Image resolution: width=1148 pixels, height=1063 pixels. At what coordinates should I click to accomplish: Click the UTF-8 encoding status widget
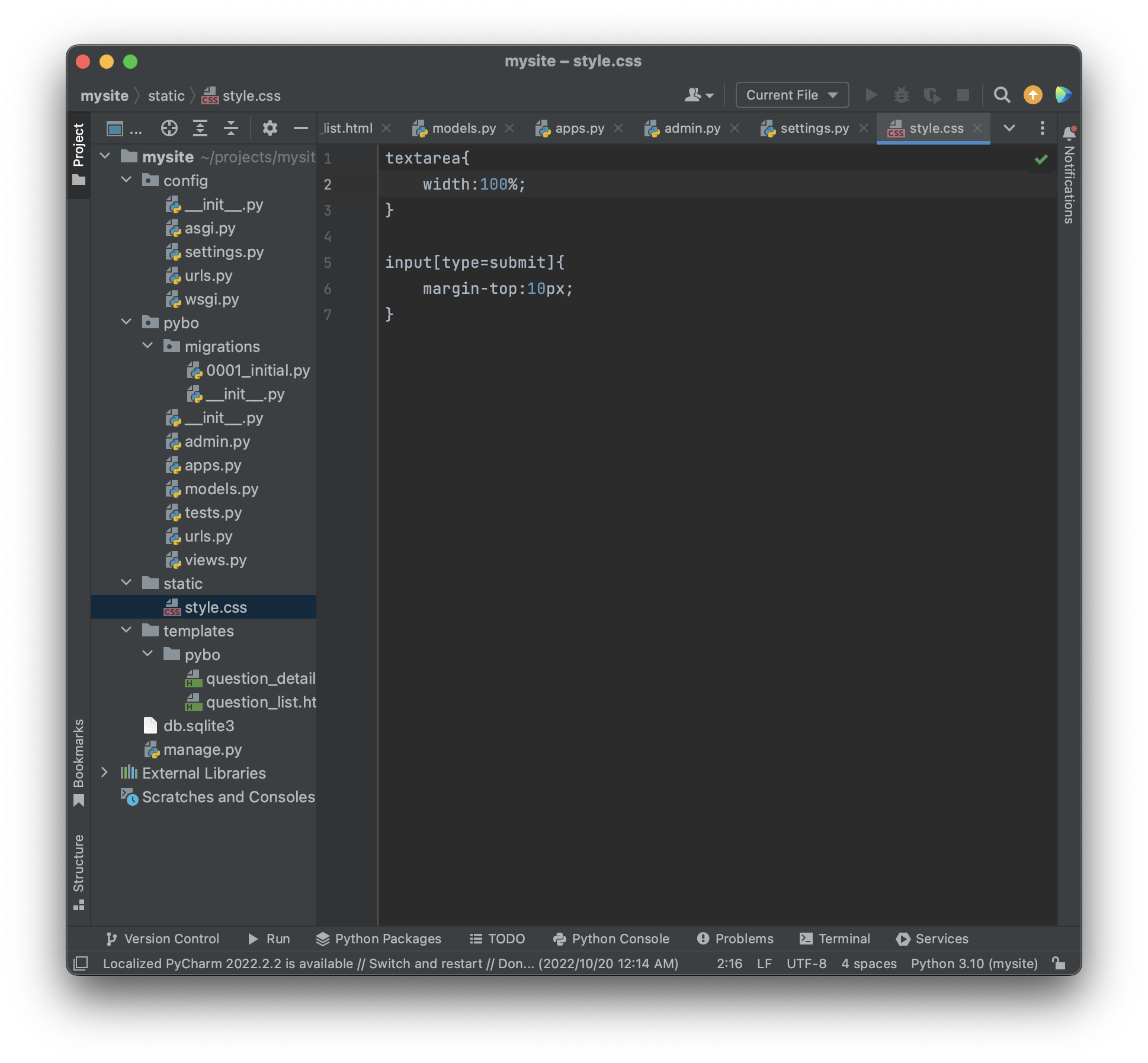coord(806,963)
